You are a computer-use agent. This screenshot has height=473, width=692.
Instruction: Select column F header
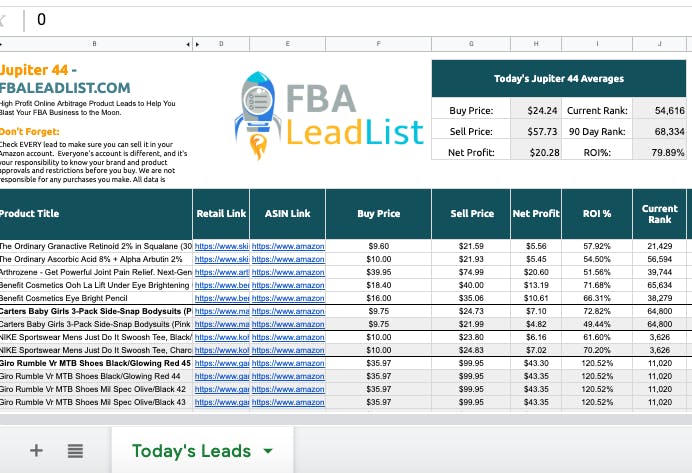(378, 44)
